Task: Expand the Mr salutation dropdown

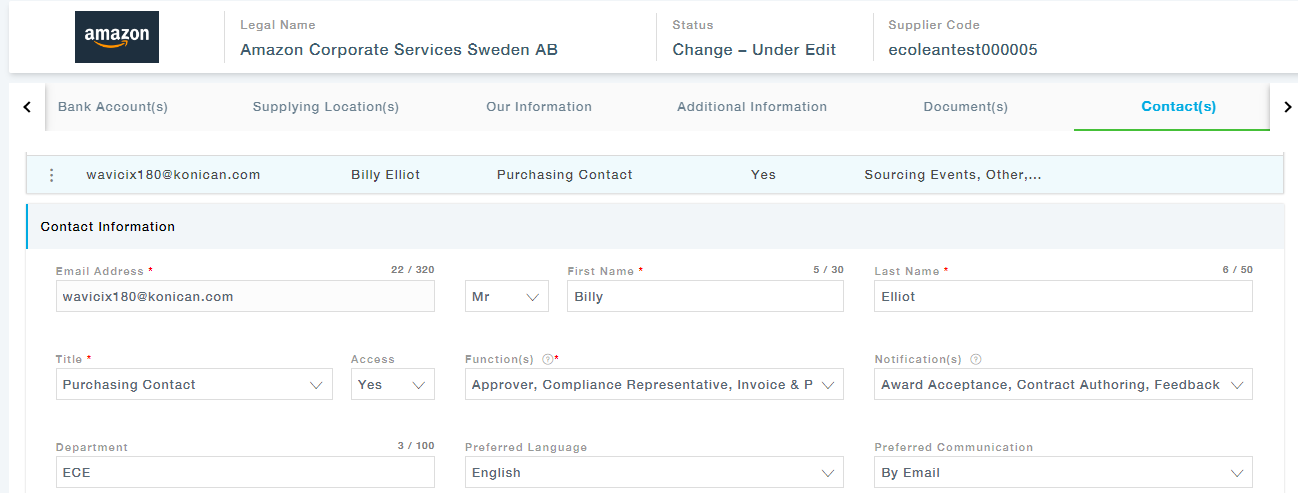Action: (506, 297)
